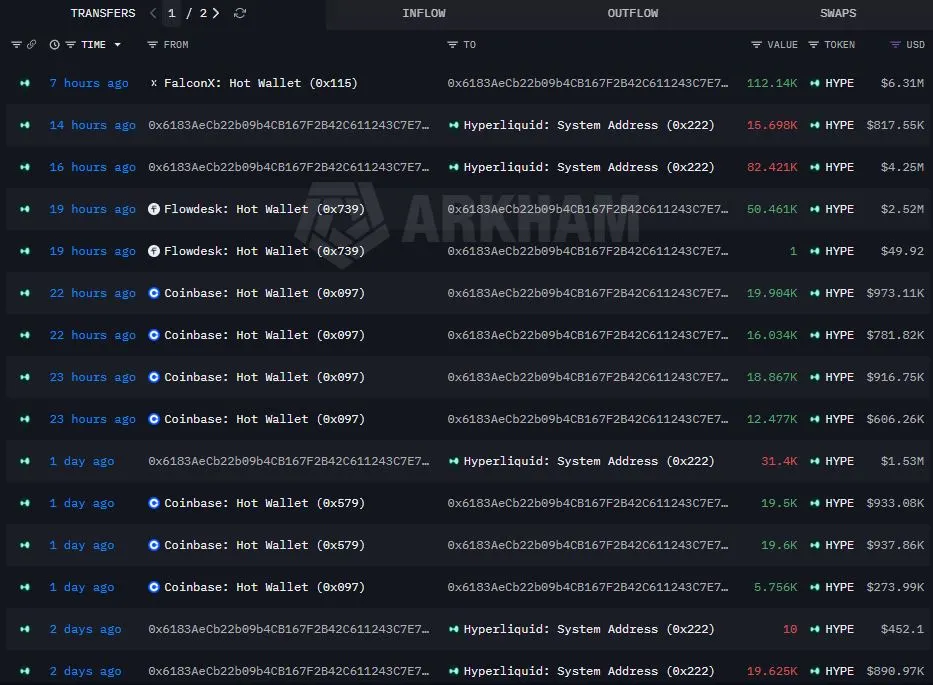
Task: Click Coinbase icon in 19.6K row
Action: tap(154, 545)
